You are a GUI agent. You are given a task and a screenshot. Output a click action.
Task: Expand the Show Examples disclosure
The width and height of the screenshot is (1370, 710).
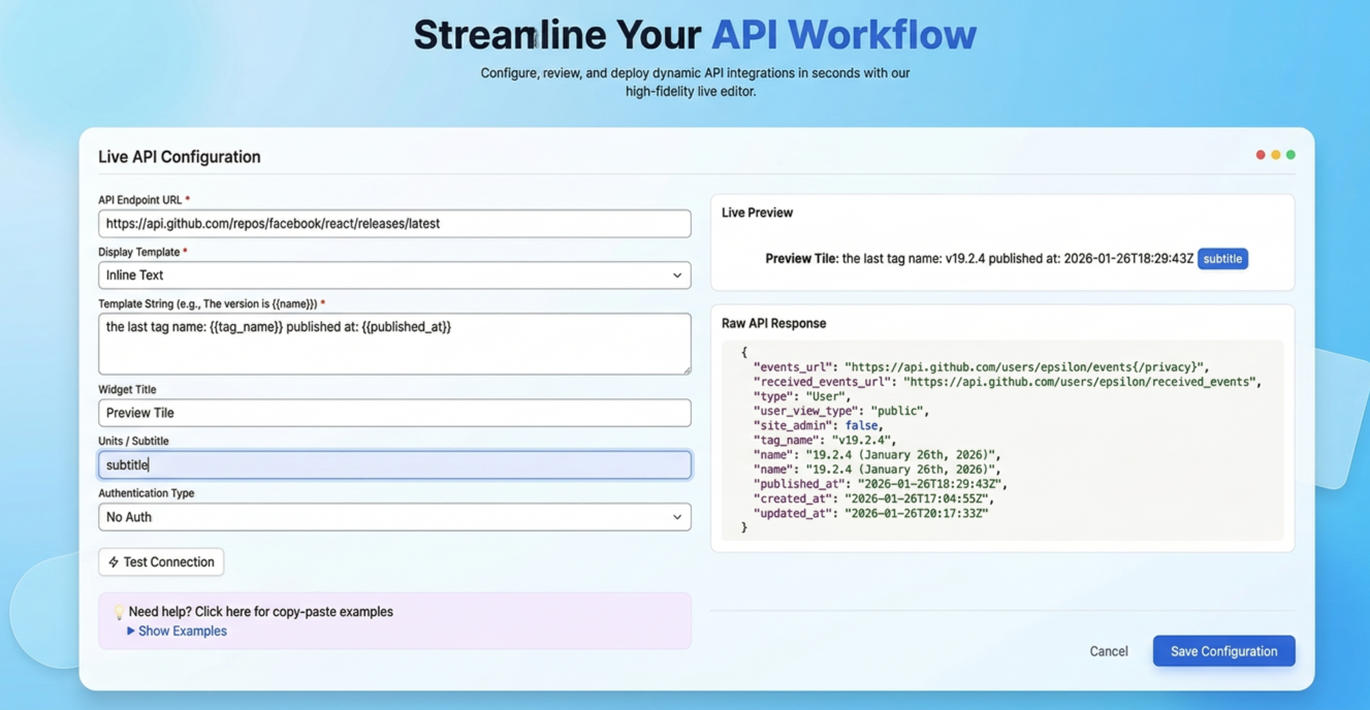(x=176, y=631)
